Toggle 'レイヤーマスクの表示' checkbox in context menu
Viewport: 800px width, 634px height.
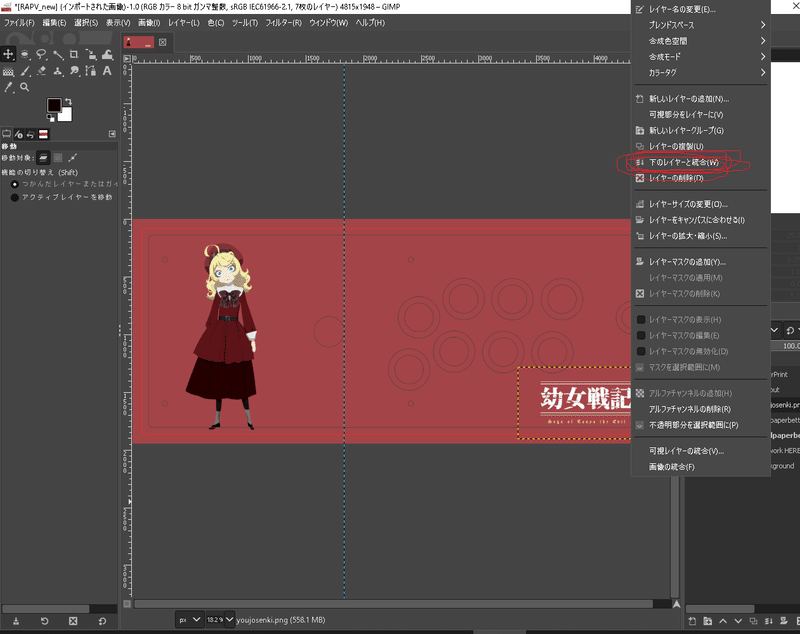(x=641, y=320)
